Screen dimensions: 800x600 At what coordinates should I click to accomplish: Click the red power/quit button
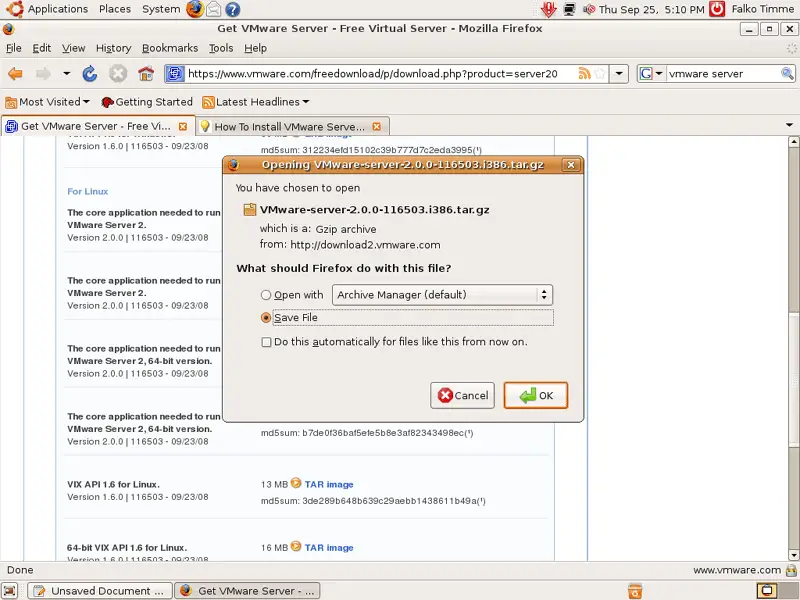pyautogui.click(x=717, y=9)
